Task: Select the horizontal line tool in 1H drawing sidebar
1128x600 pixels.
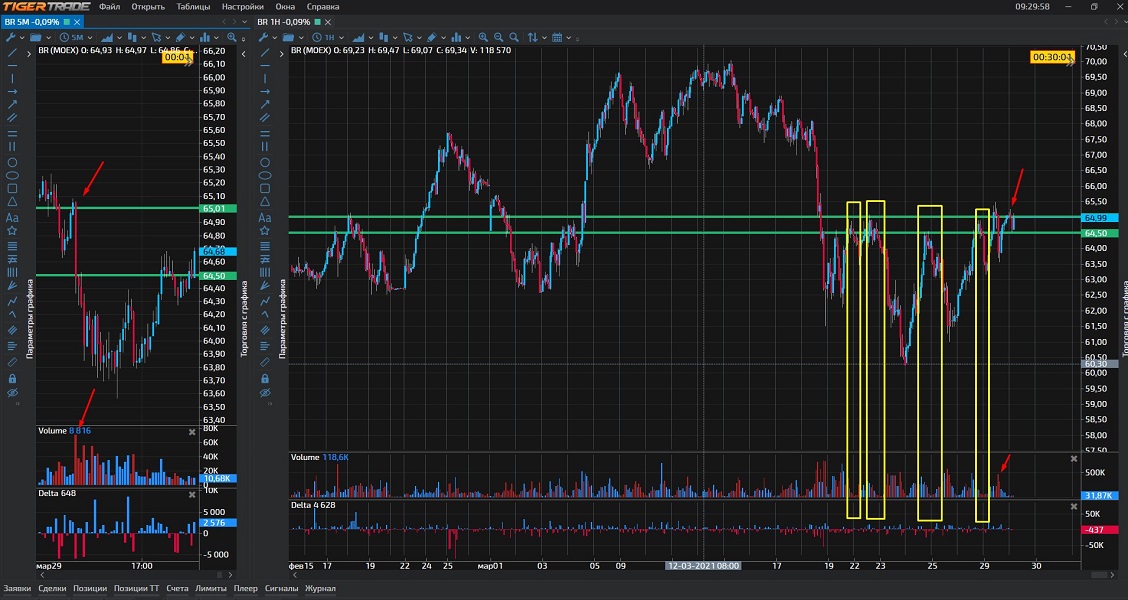Action: (265, 65)
